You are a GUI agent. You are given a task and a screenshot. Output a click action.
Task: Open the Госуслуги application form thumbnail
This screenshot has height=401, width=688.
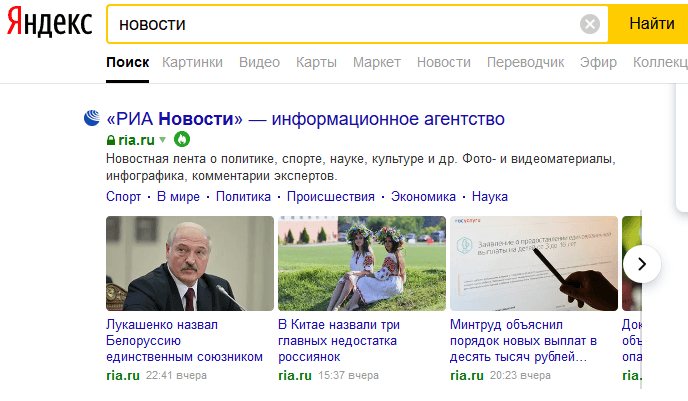534,263
